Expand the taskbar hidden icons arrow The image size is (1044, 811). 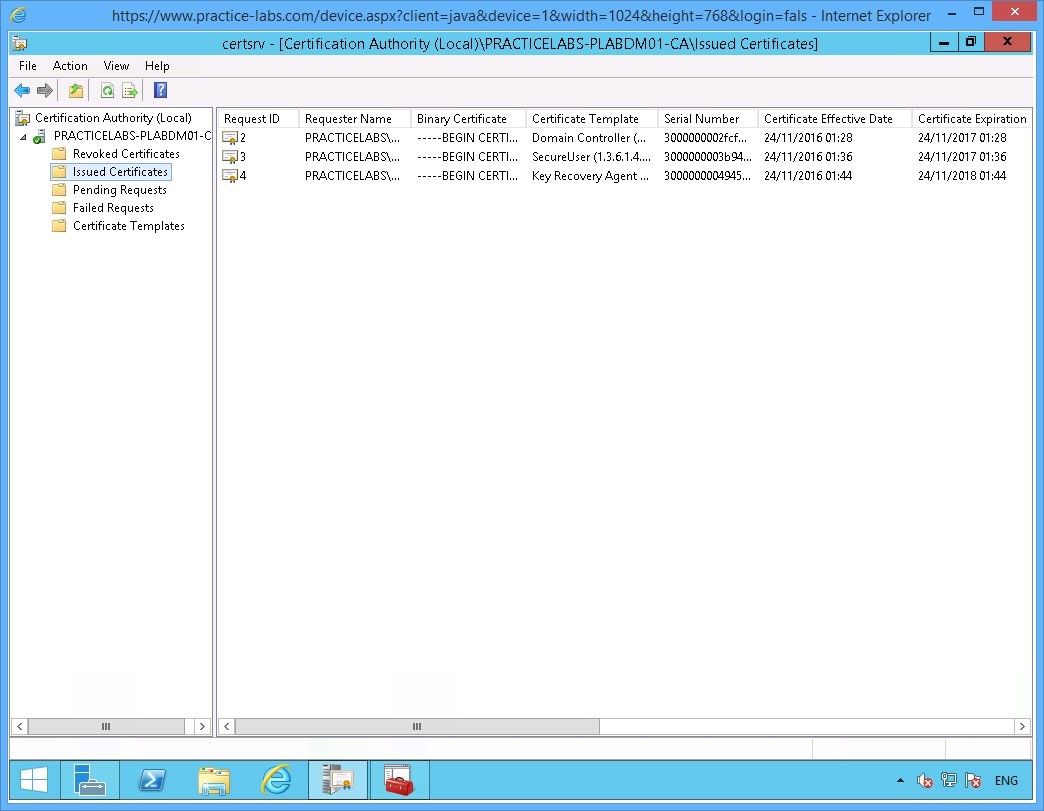[900, 780]
